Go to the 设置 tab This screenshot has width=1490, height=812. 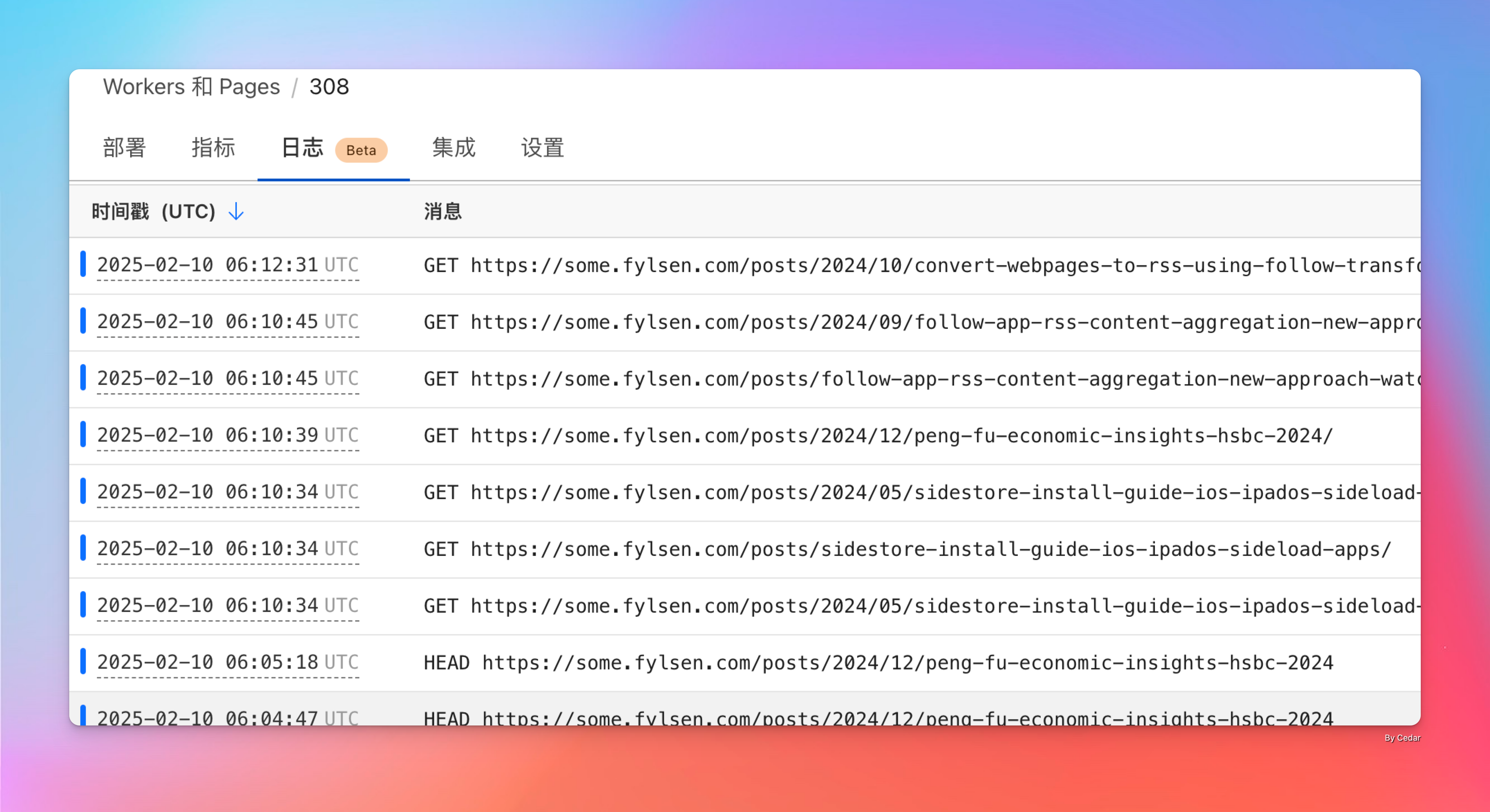pyautogui.click(x=542, y=147)
